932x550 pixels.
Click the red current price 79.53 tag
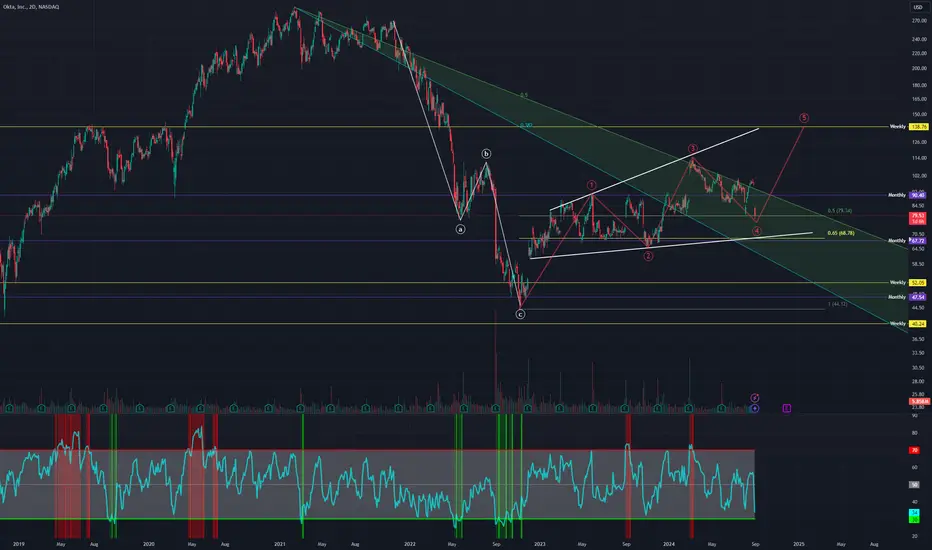pos(918,218)
